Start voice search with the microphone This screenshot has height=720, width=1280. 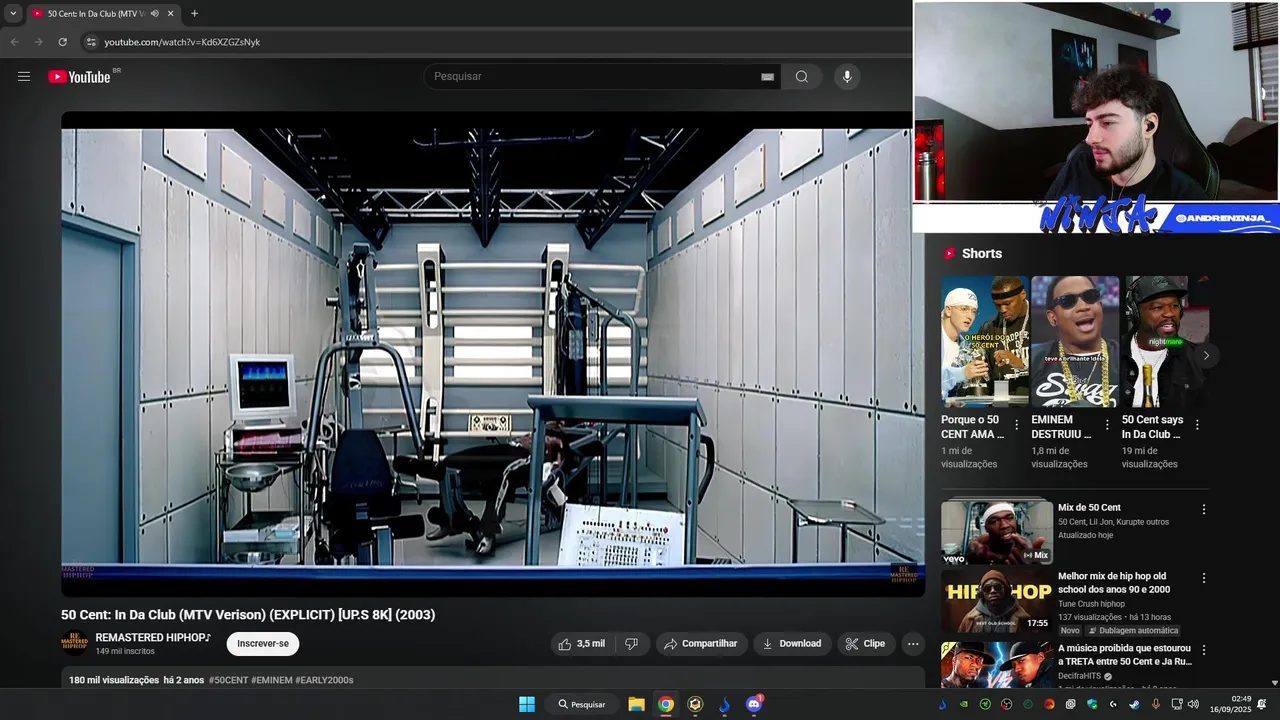pos(847,77)
